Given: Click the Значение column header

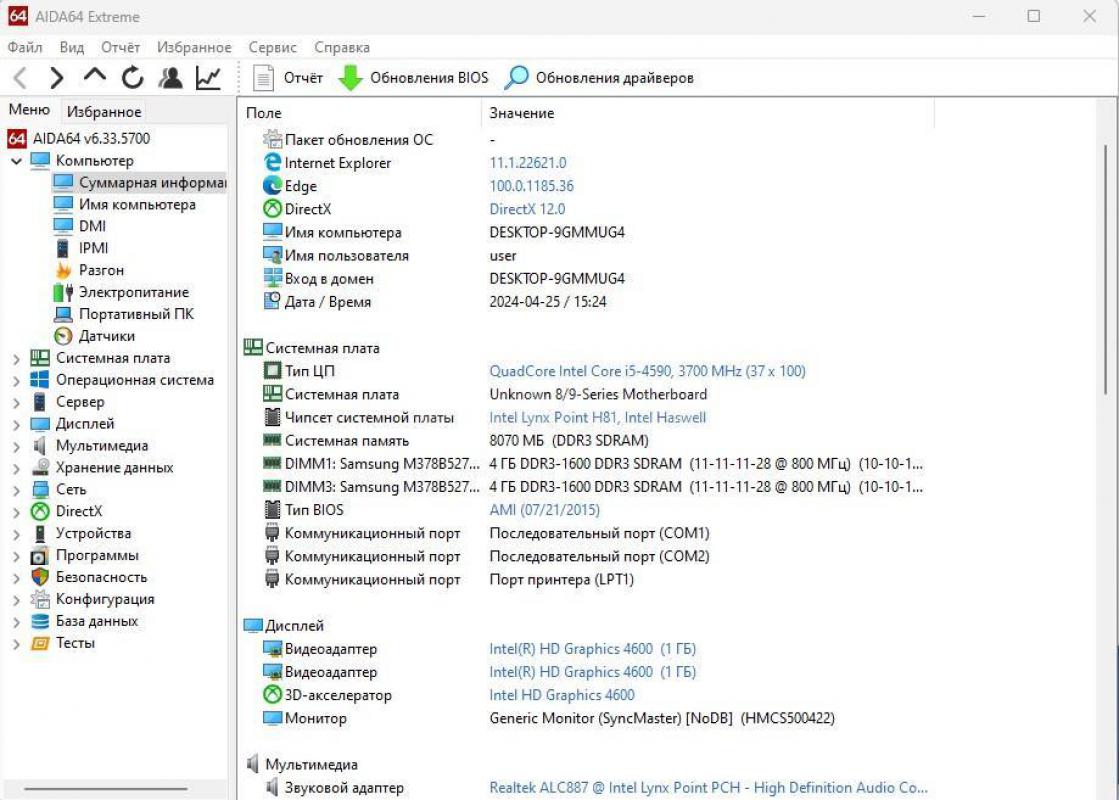Looking at the screenshot, I should pyautogui.click(x=521, y=113).
